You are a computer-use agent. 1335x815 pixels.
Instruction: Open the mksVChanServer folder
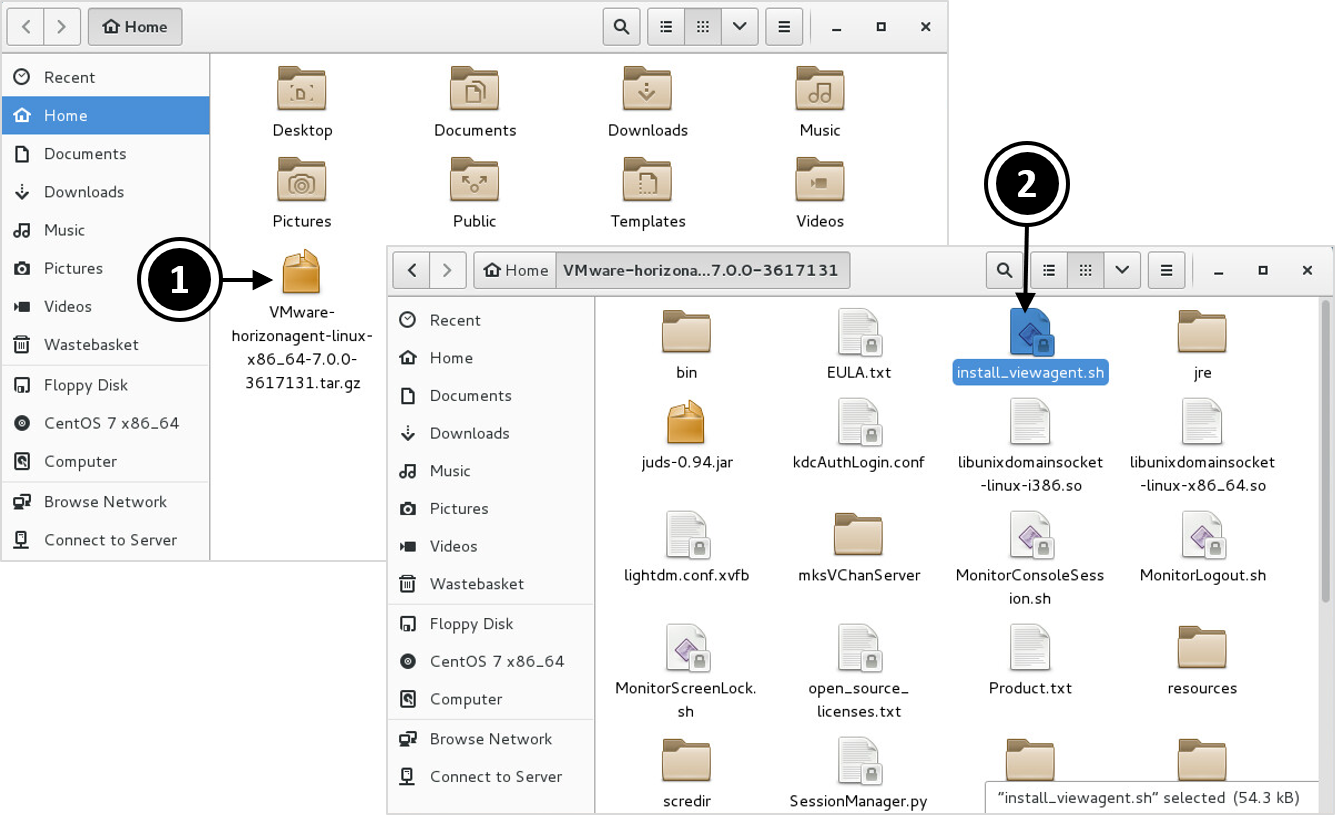click(858, 535)
